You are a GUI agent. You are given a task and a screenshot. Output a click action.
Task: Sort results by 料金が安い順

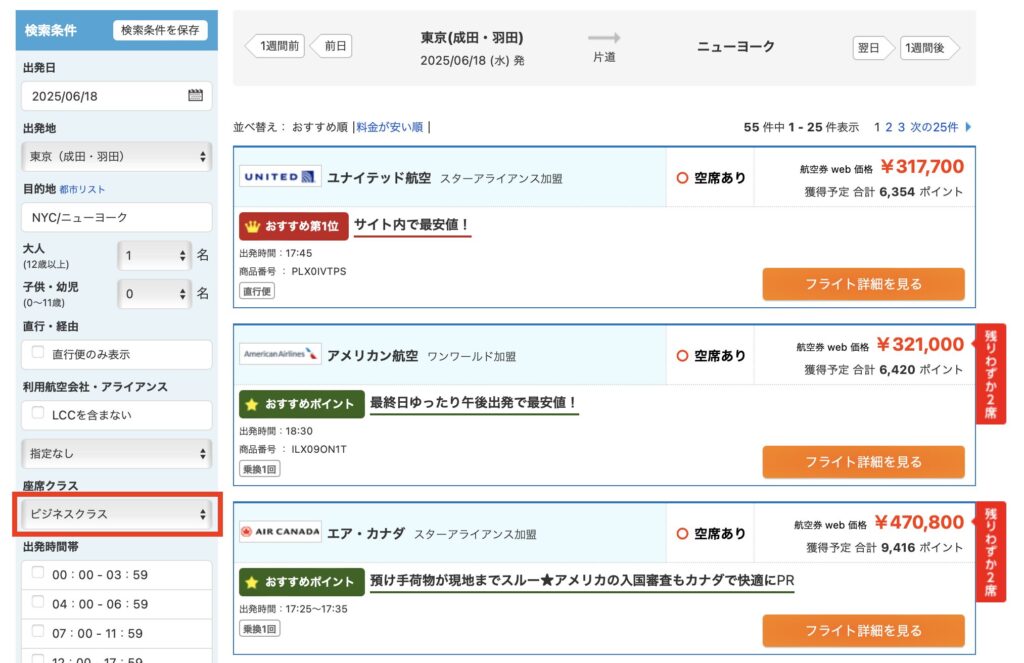(x=390, y=127)
